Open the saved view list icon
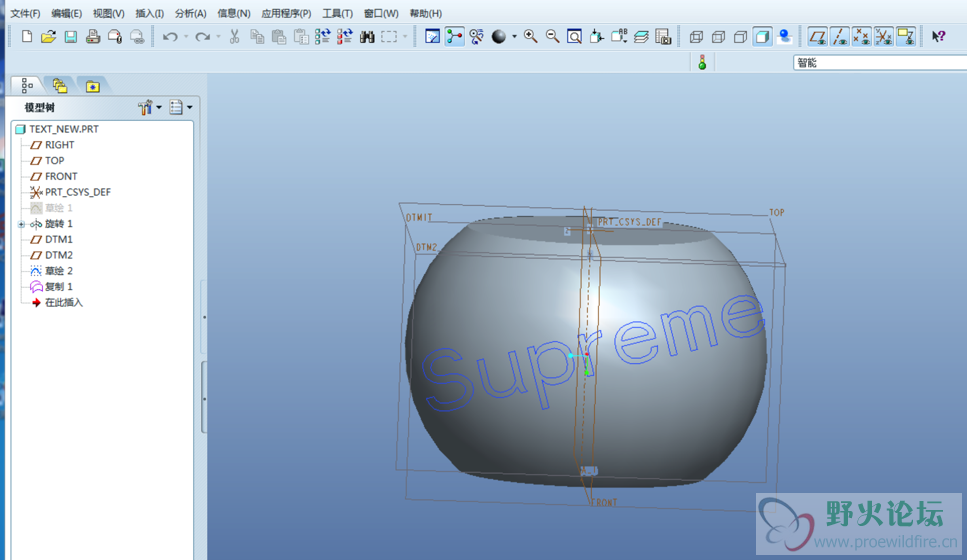The width and height of the screenshot is (967, 560). tap(619, 37)
